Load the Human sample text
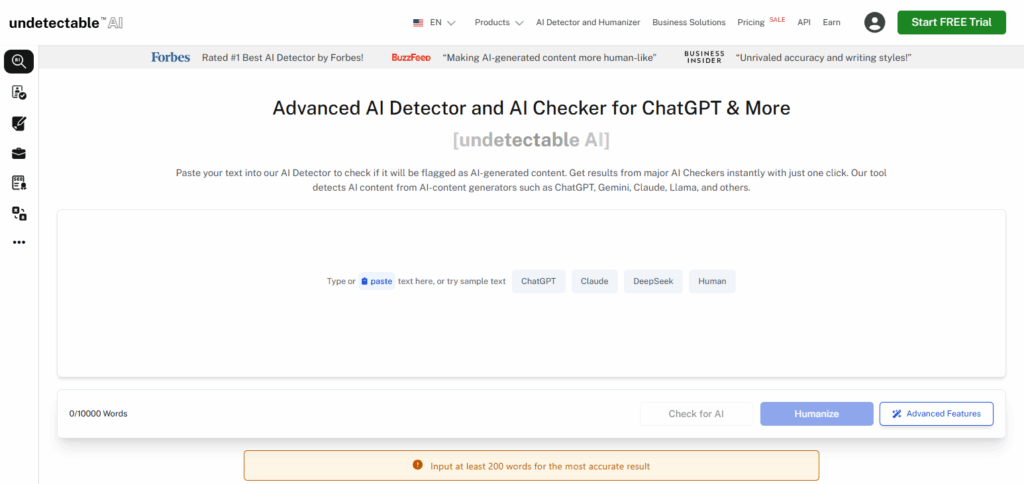This screenshot has height=484, width=1024. (712, 282)
